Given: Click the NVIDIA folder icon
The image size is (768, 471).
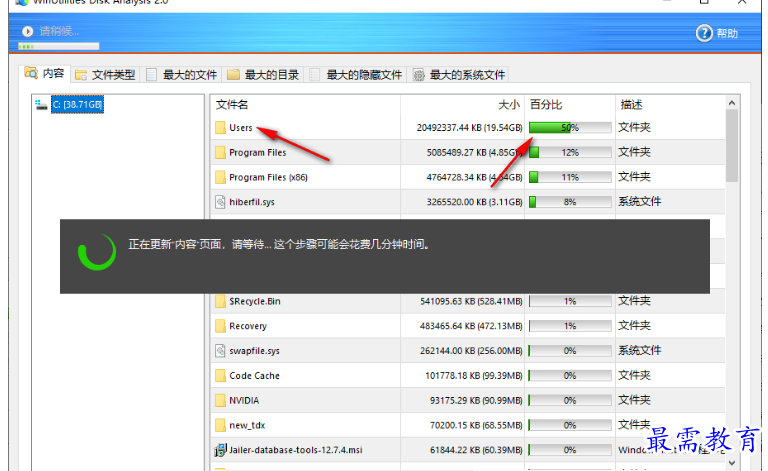Looking at the screenshot, I should coord(220,400).
